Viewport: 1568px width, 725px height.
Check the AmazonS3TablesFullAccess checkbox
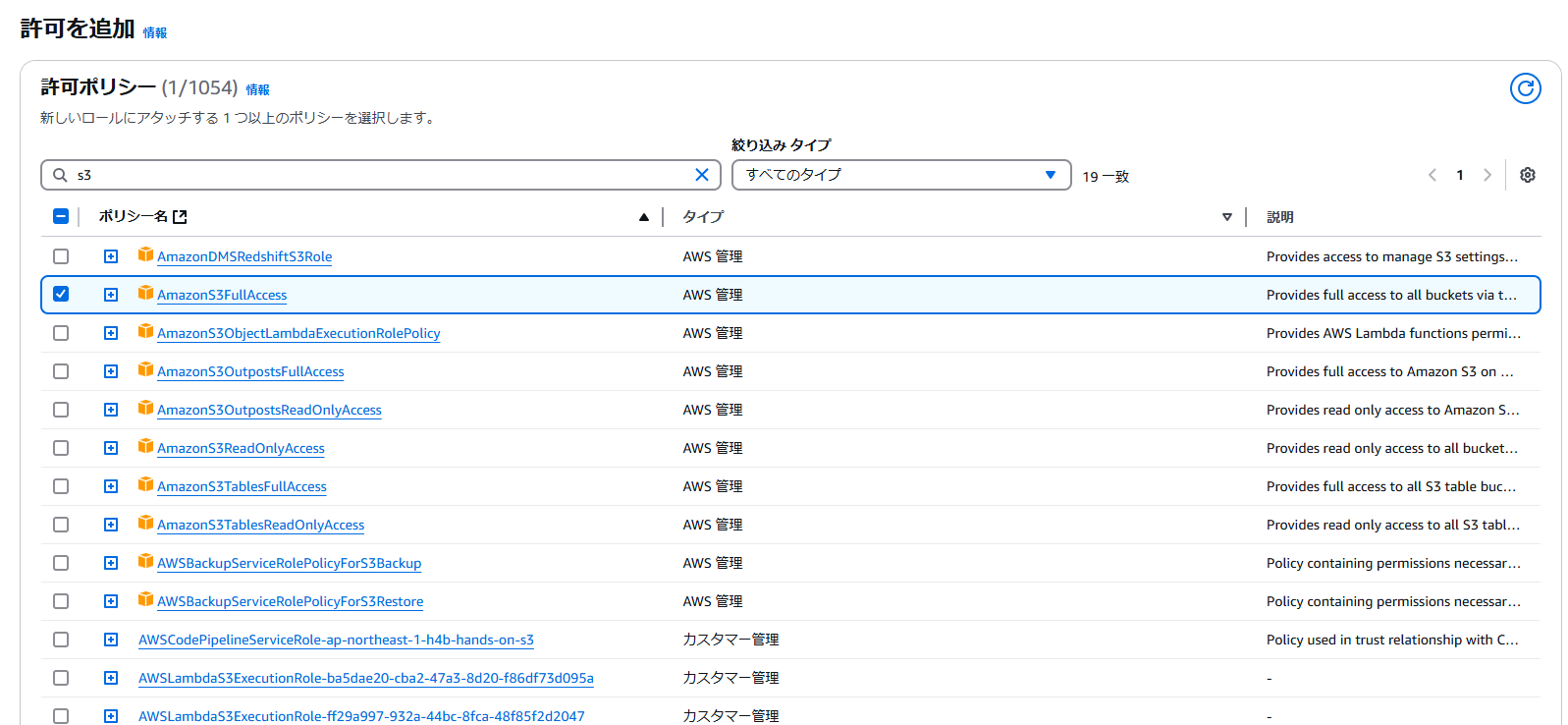[61, 486]
